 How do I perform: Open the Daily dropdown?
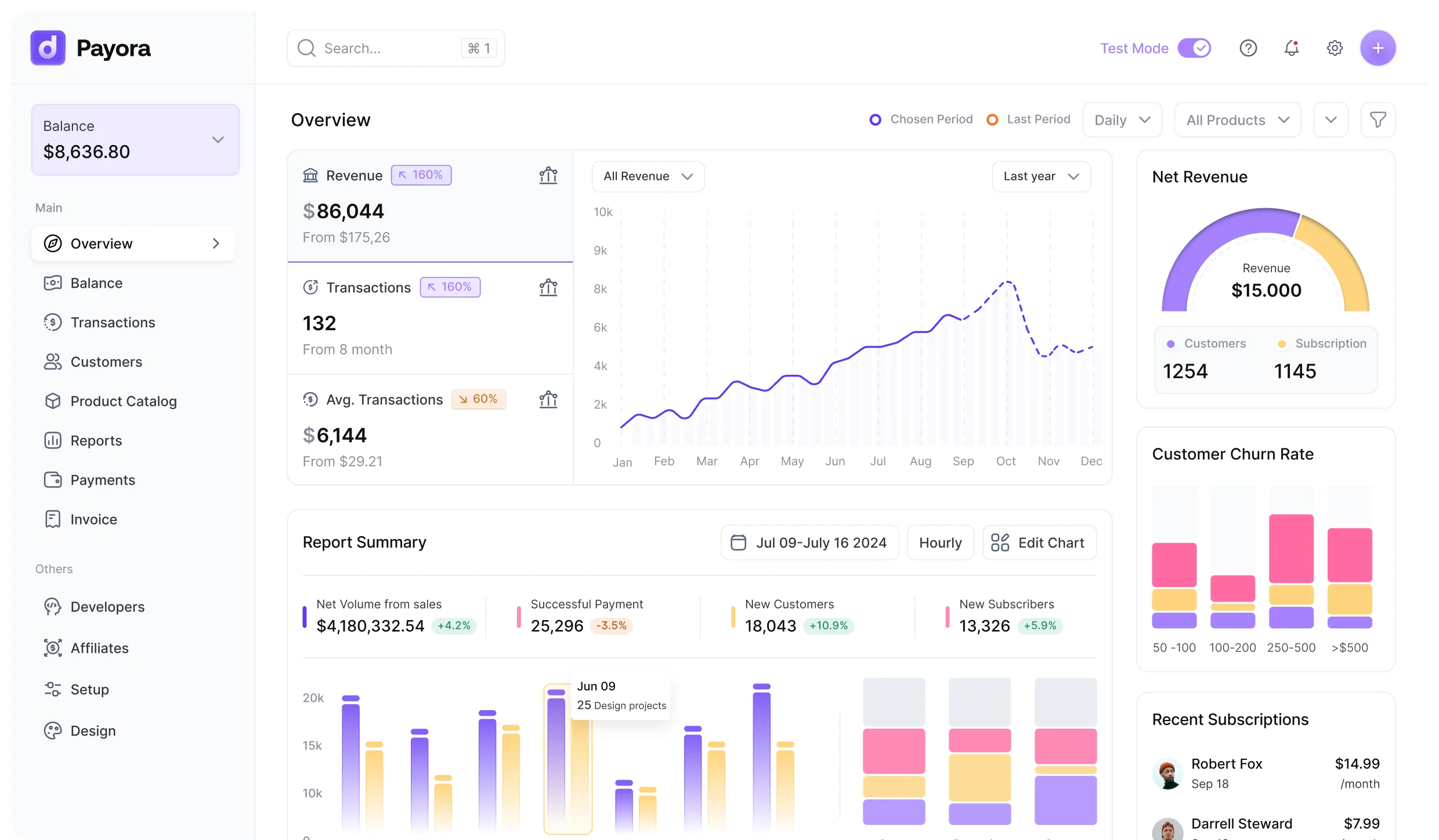(1122, 120)
